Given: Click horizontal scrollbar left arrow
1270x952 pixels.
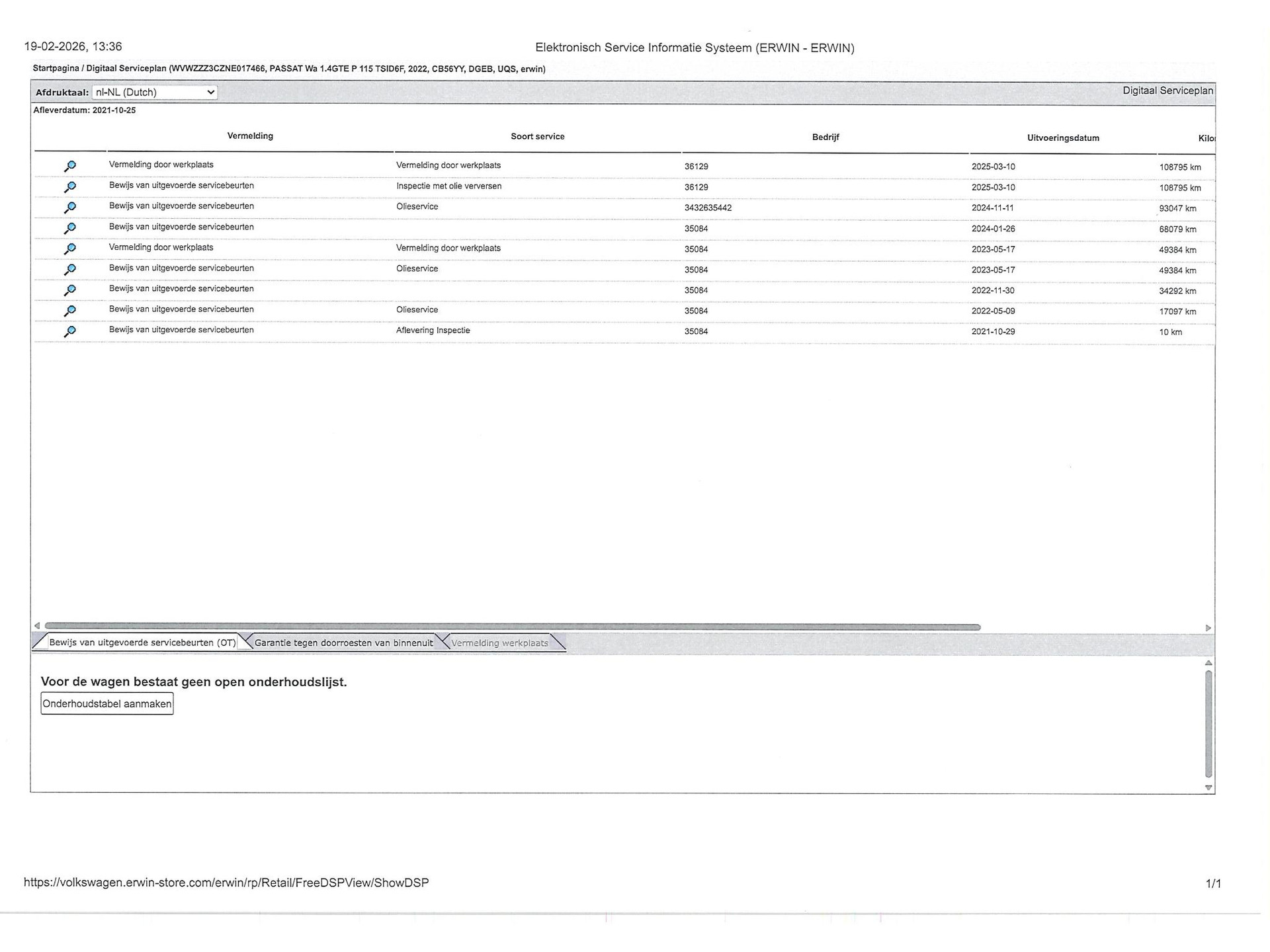Looking at the screenshot, I should [37, 625].
